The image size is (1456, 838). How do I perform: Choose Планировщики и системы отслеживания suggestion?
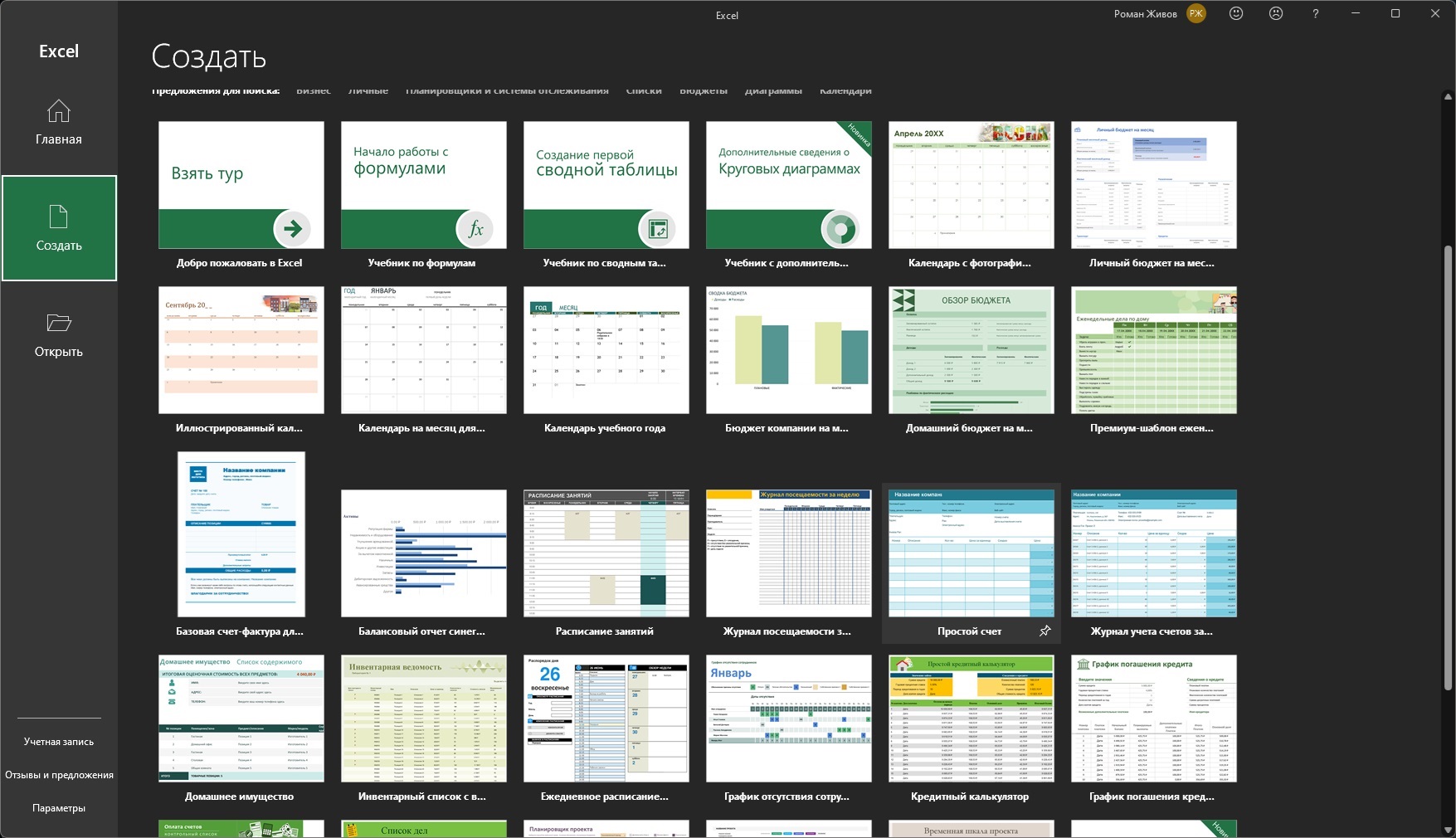[507, 90]
